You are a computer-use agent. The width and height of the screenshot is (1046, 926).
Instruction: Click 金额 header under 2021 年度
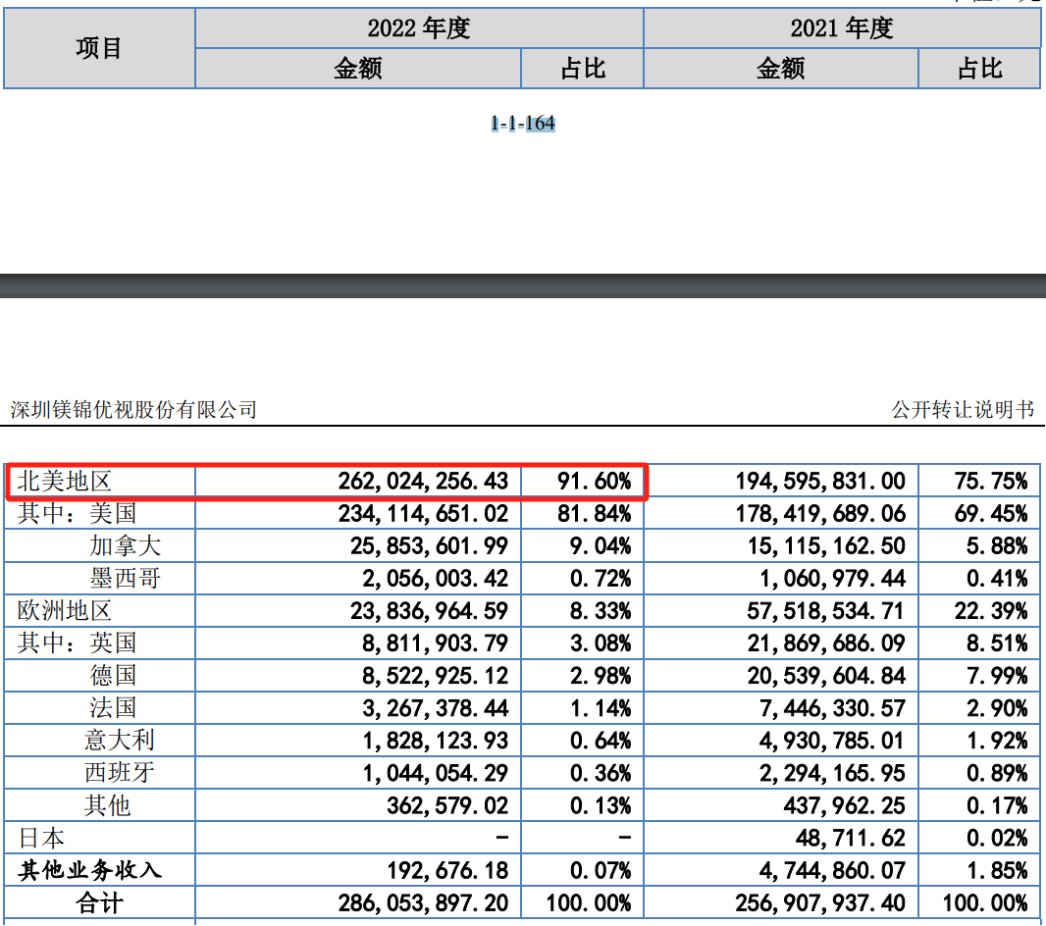pyautogui.click(x=780, y=68)
